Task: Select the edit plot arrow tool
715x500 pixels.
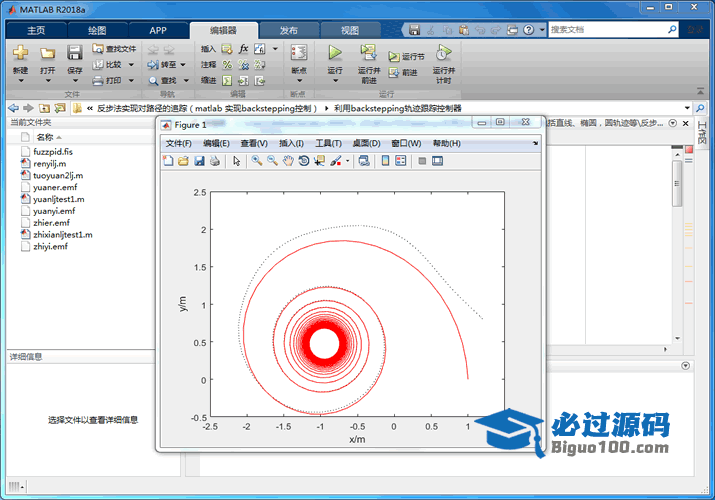Action: [236, 161]
